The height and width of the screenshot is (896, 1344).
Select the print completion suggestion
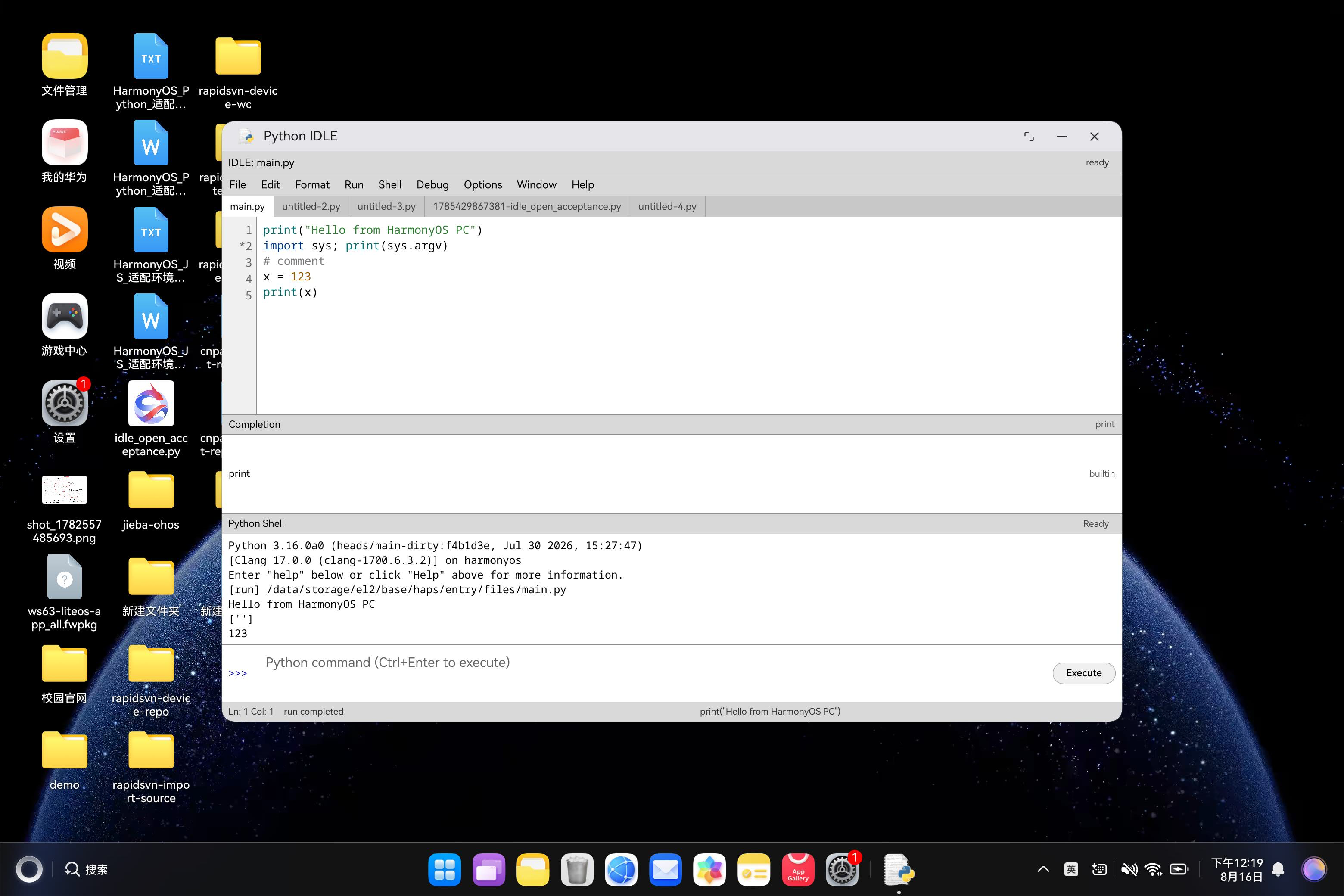[672, 474]
